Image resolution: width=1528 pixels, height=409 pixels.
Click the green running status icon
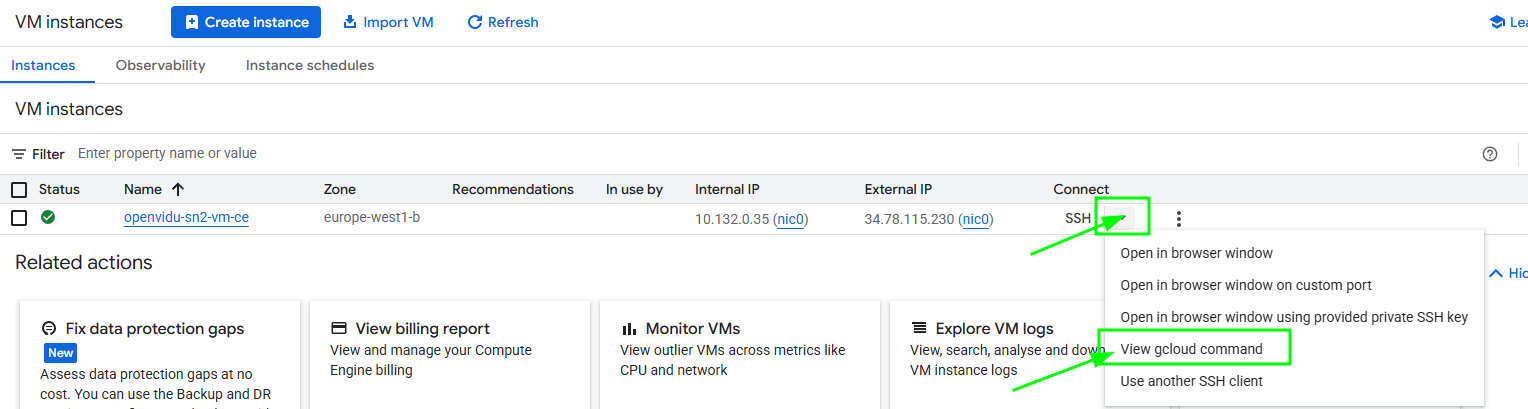(x=48, y=217)
